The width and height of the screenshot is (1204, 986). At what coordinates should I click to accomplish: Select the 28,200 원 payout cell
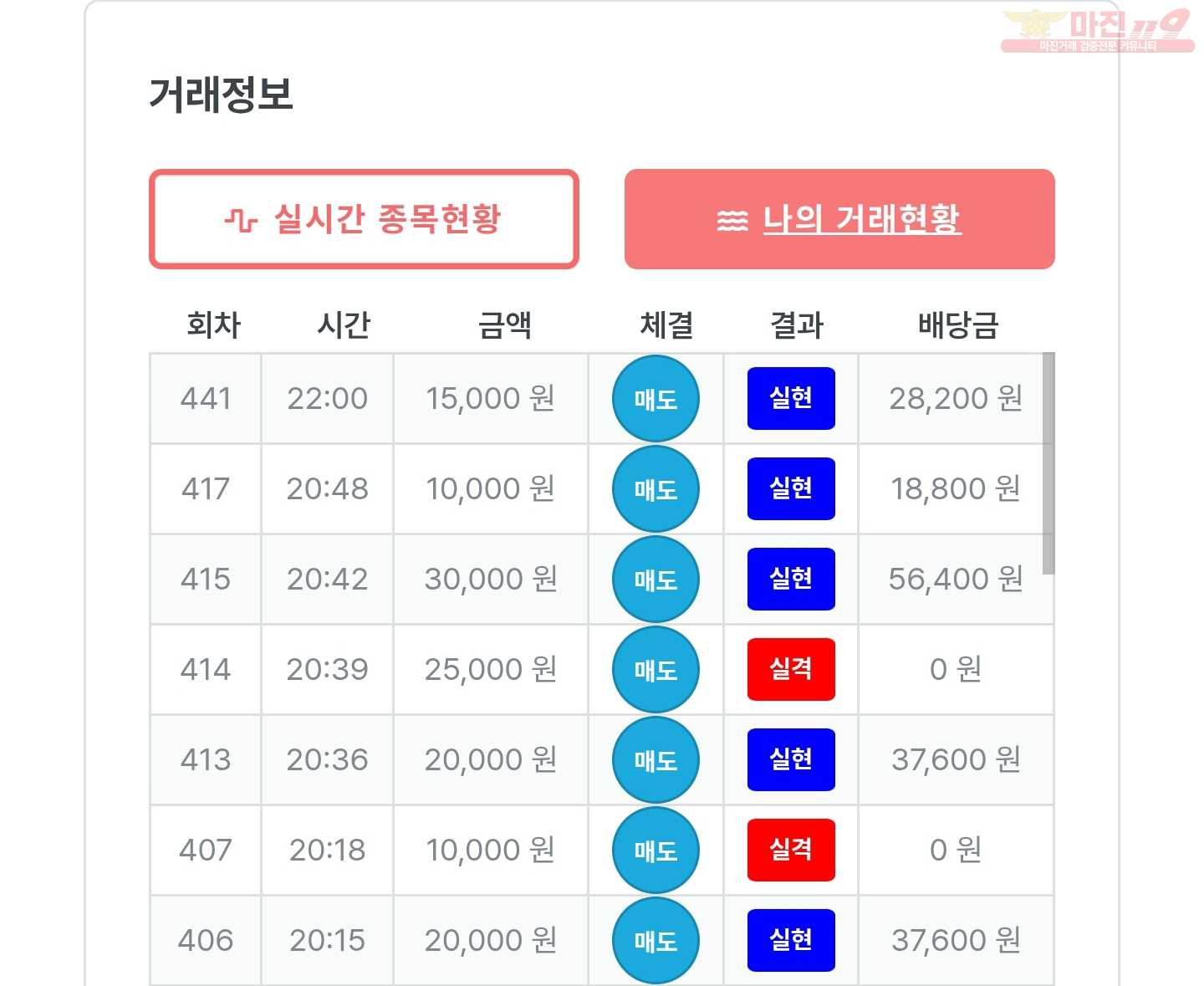pos(955,399)
